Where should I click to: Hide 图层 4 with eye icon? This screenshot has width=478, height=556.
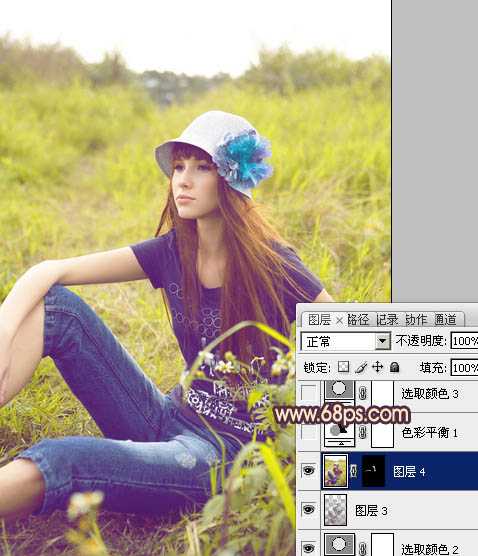[309, 471]
